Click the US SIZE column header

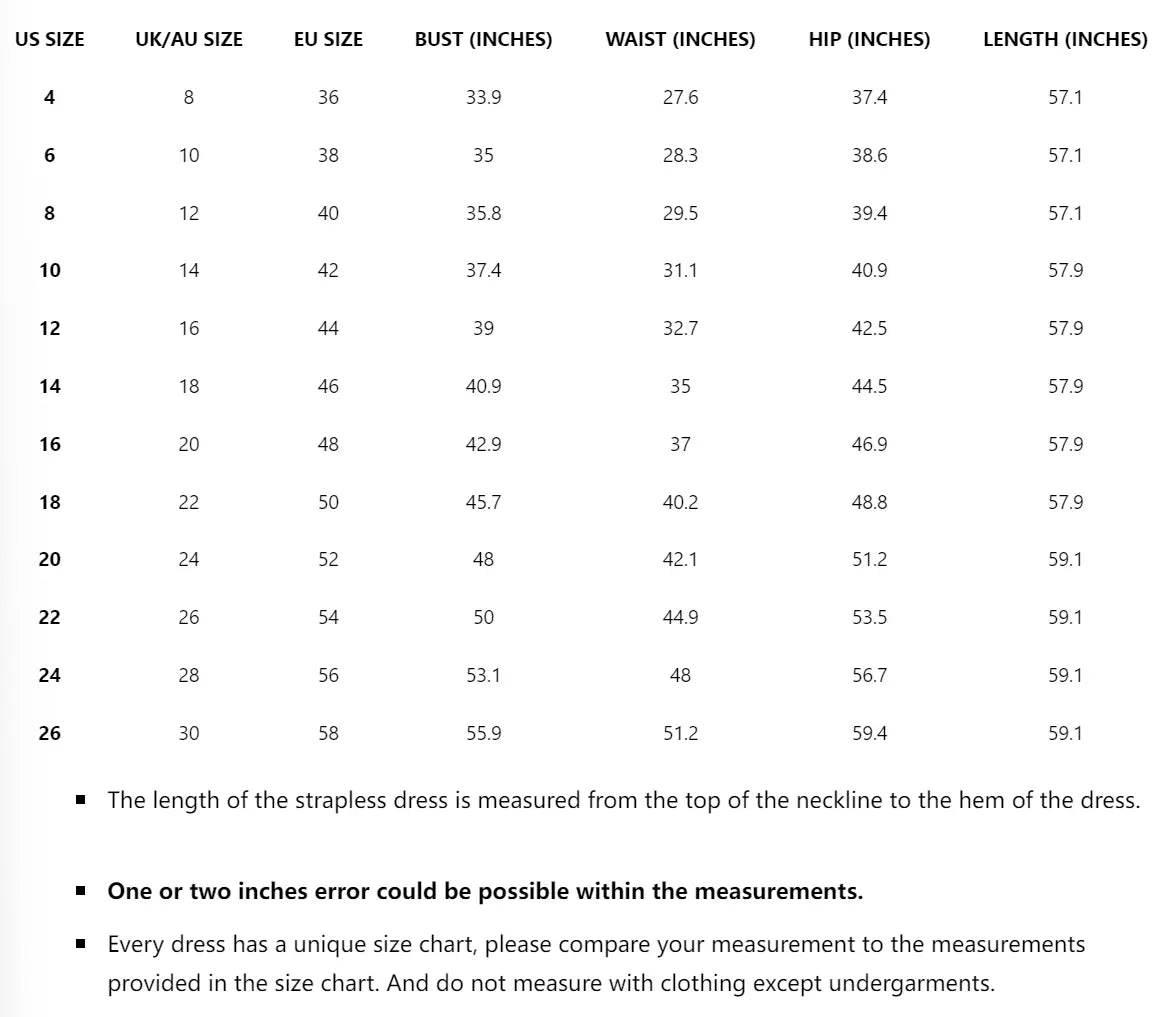coord(49,40)
